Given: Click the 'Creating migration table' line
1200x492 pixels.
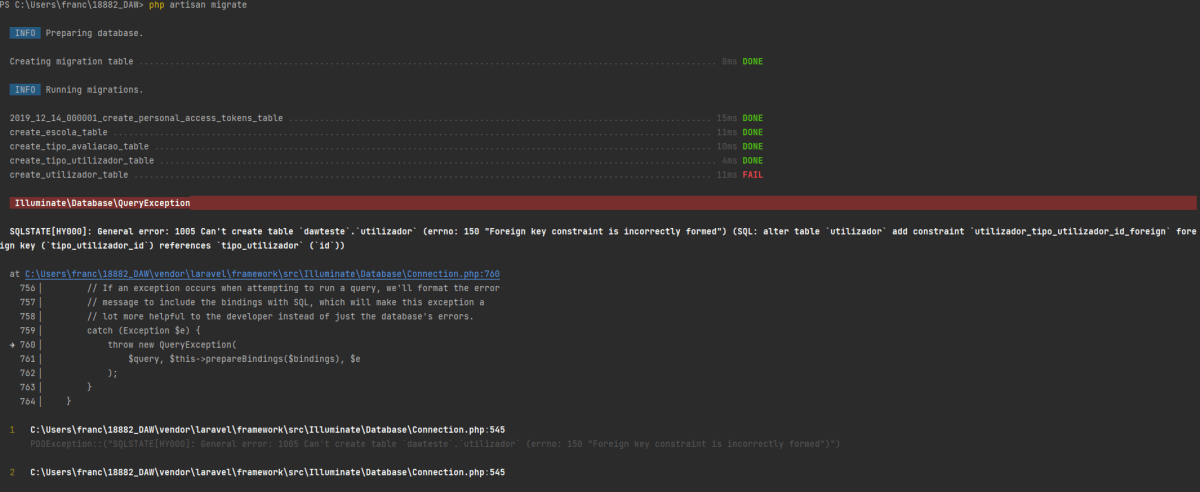Looking at the screenshot, I should 387,62.
